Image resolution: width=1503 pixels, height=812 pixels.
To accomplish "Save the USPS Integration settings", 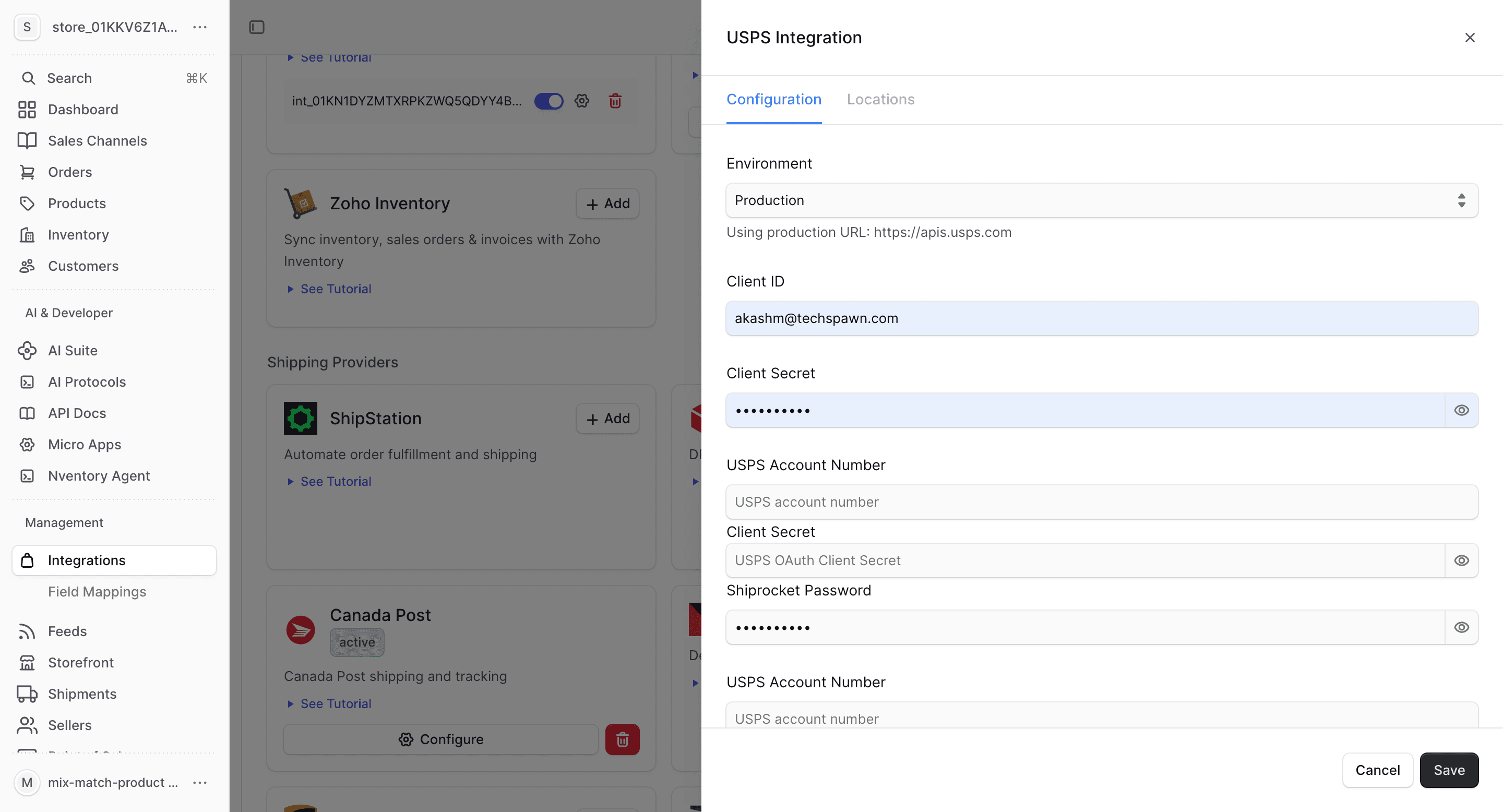I will (1449, 771).
